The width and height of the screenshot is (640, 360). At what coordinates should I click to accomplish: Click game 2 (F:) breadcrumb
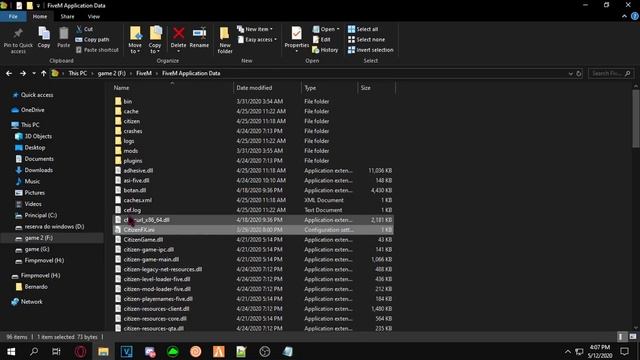tap(111, 73)
